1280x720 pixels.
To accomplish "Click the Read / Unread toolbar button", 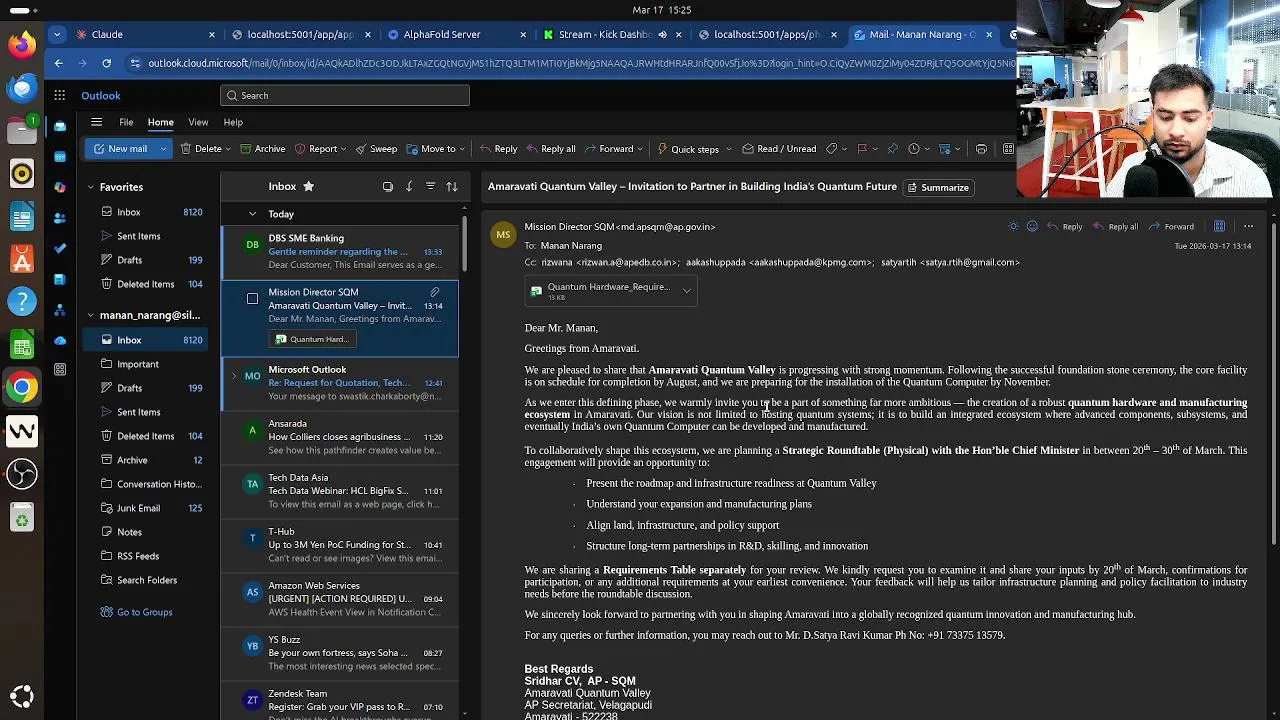I will (x=779, y=149).
